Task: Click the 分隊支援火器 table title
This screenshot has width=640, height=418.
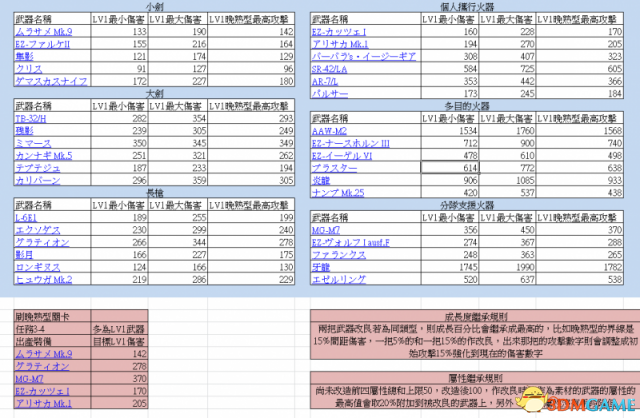Action: 467,205
